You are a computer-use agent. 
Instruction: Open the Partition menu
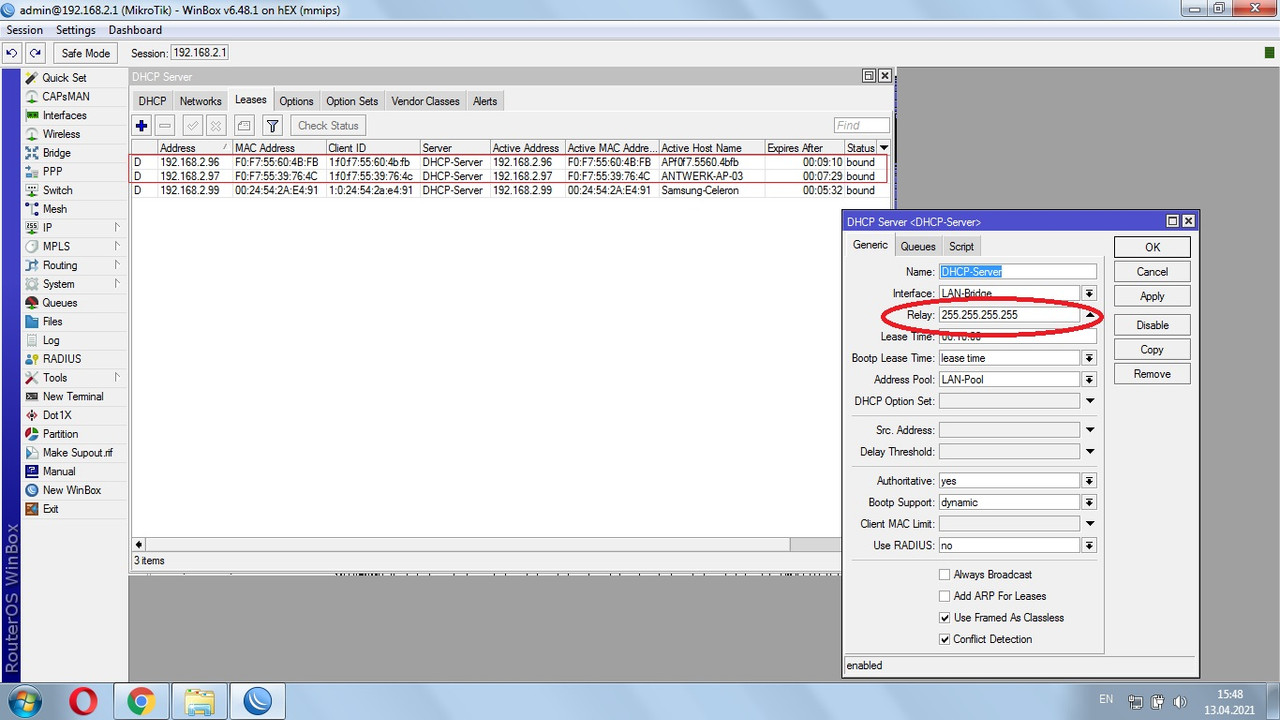click(60, 434)
